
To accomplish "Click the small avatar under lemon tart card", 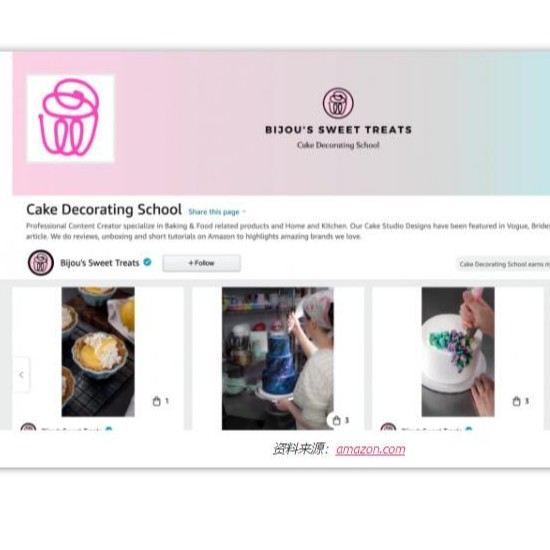I will click(28, 427).
